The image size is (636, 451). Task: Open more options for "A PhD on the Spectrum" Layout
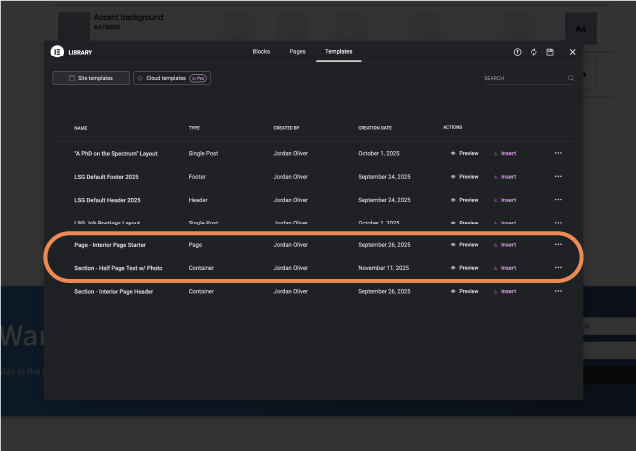pyautogui.click(x=558, y=153)
